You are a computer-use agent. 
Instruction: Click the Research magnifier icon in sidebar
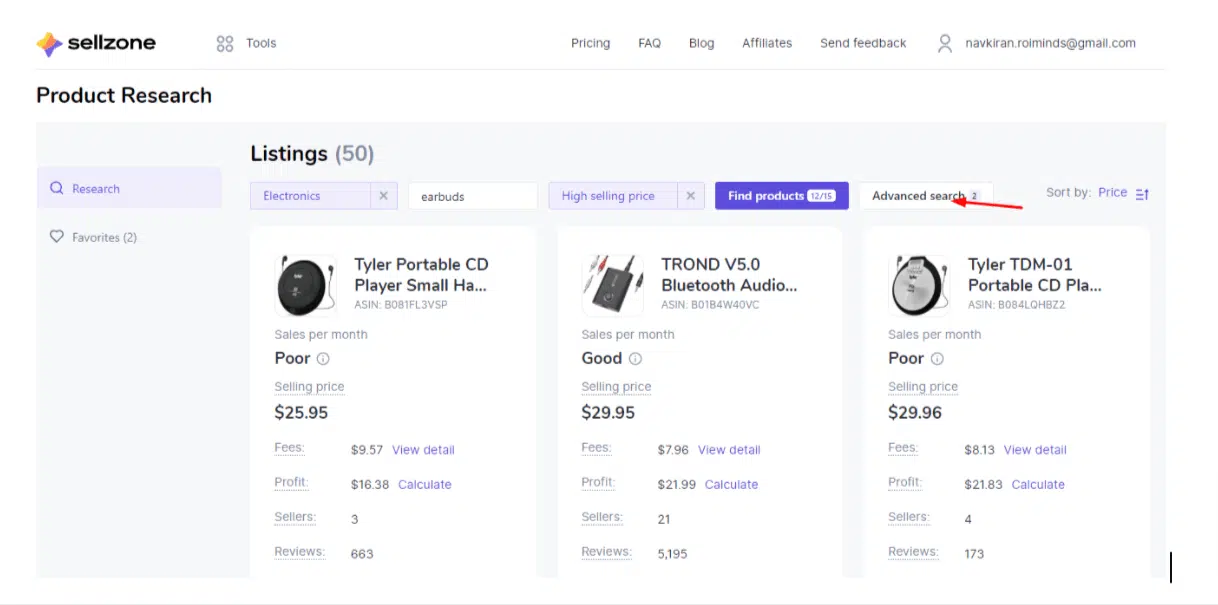pos(57,188)
